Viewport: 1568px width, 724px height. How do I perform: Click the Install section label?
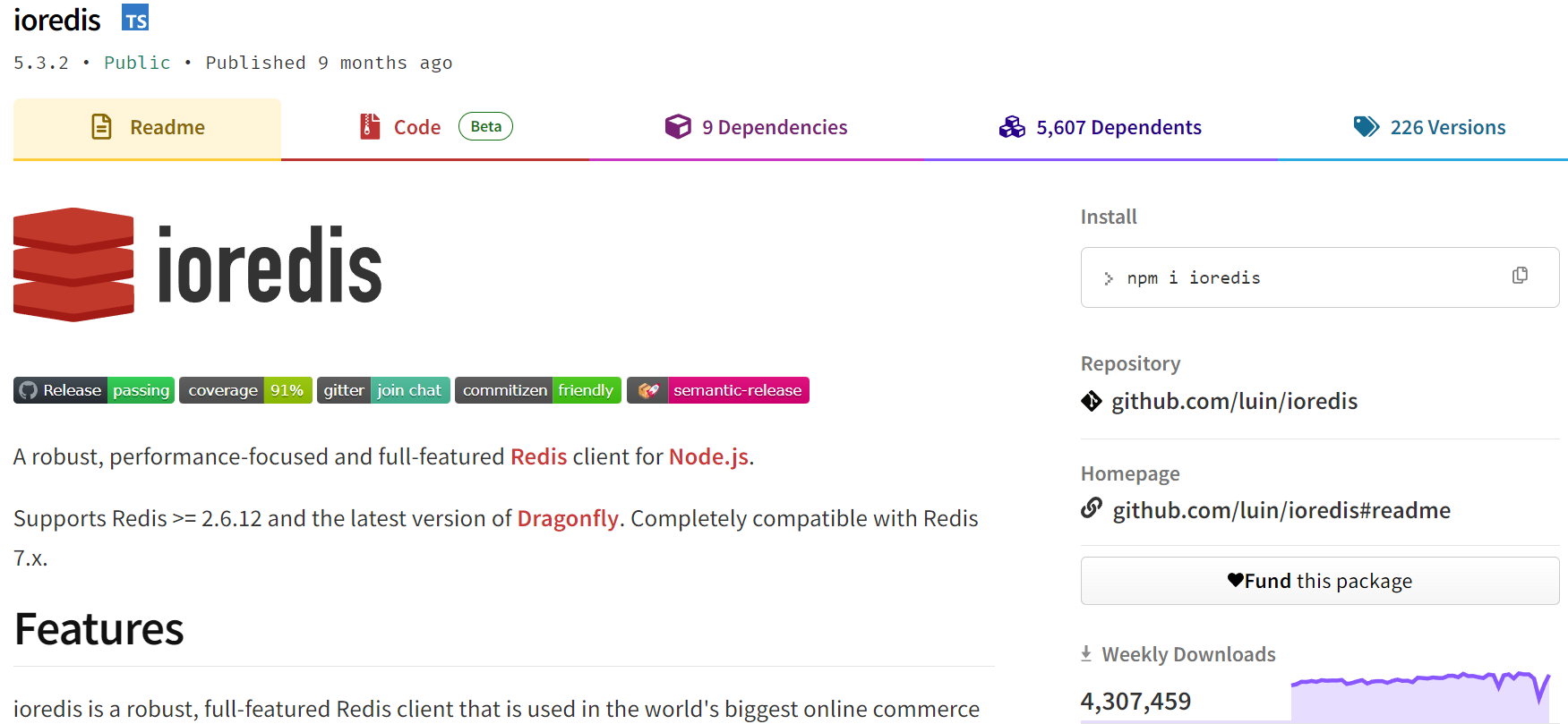[1109, 217]
